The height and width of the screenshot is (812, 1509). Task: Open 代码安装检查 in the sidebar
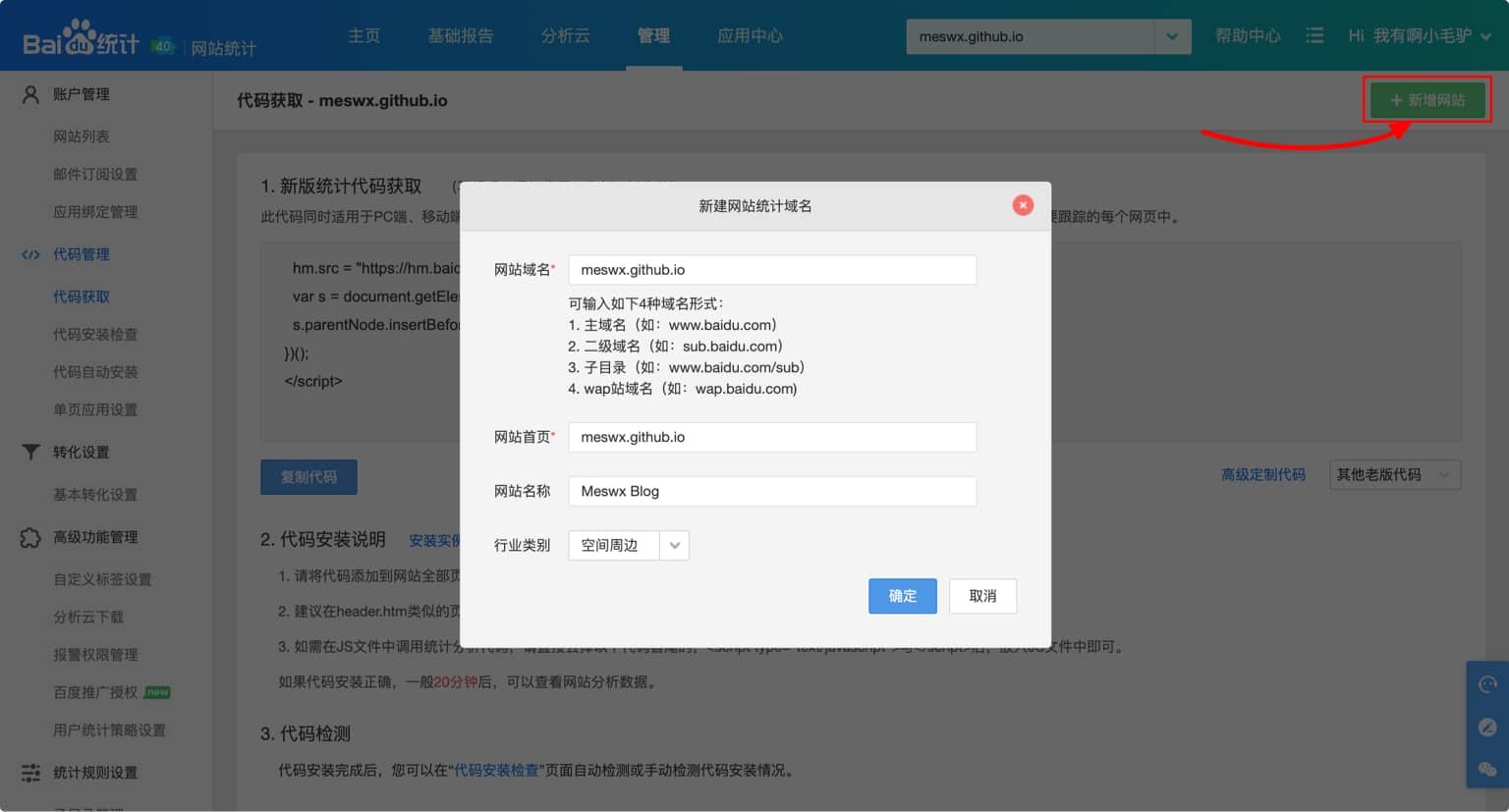tap(95, 334)
